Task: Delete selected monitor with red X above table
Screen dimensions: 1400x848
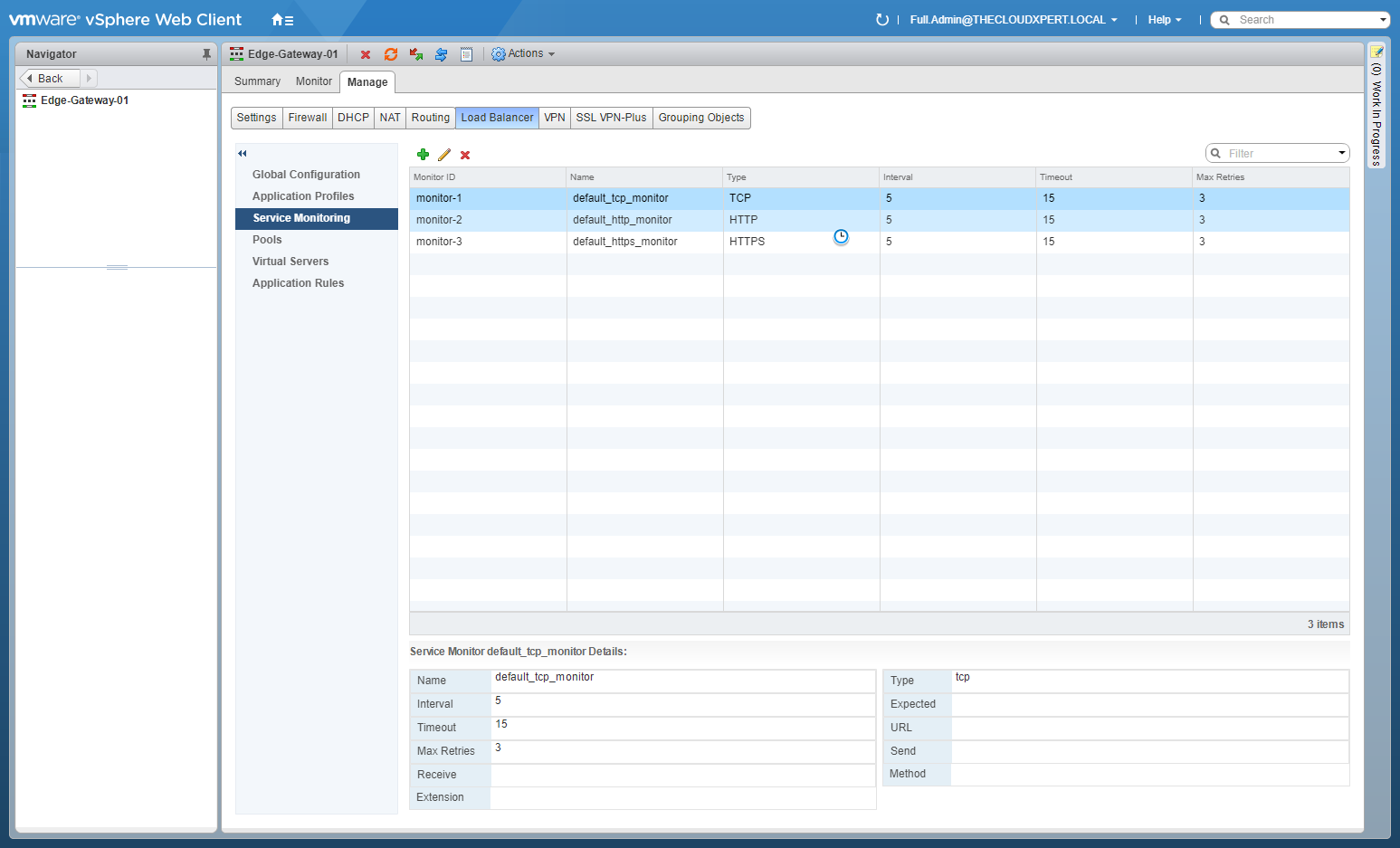Action: point(465,155)
